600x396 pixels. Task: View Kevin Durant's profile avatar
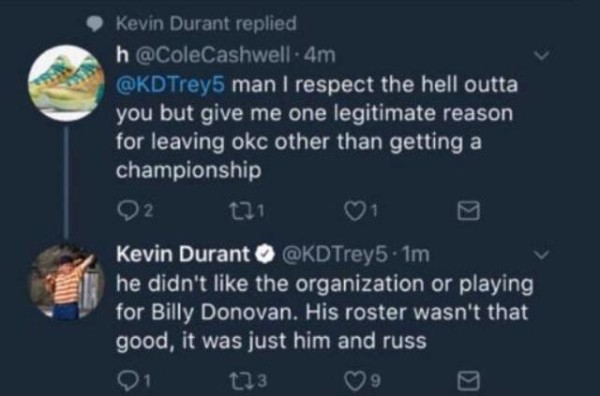(x=67, y=282)
